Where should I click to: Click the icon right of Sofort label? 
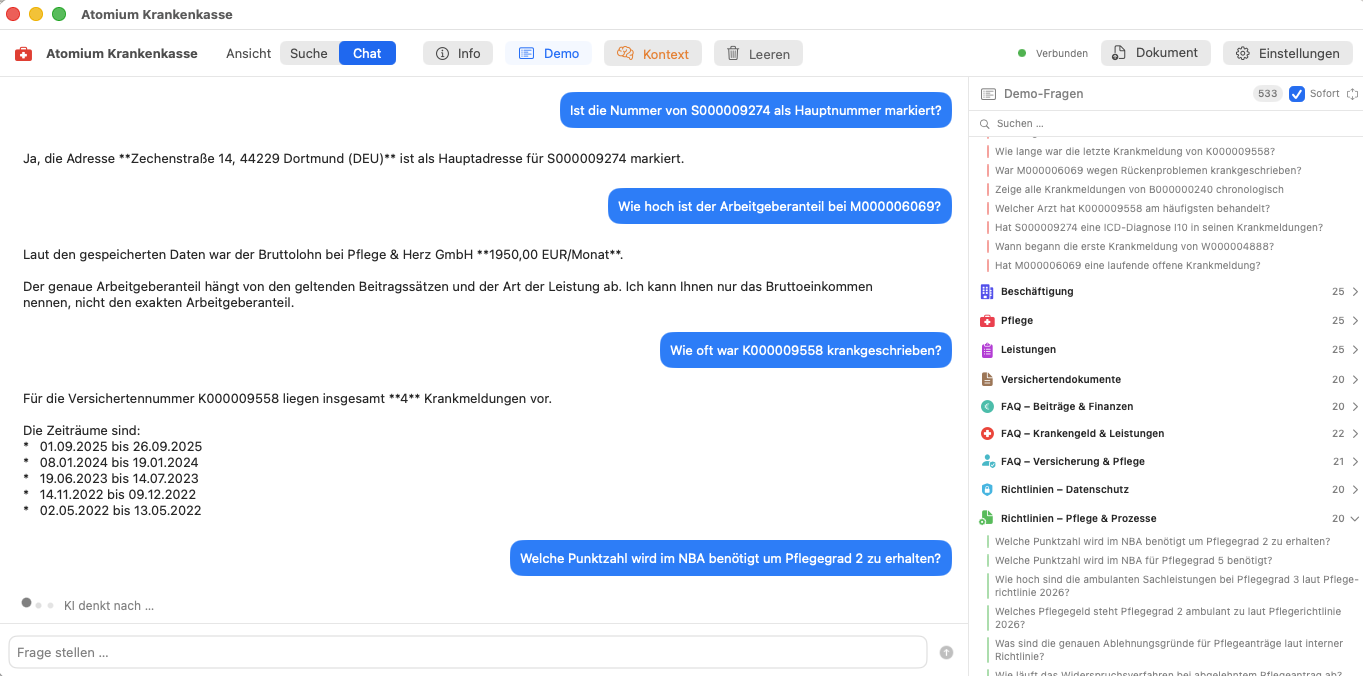1352,94
